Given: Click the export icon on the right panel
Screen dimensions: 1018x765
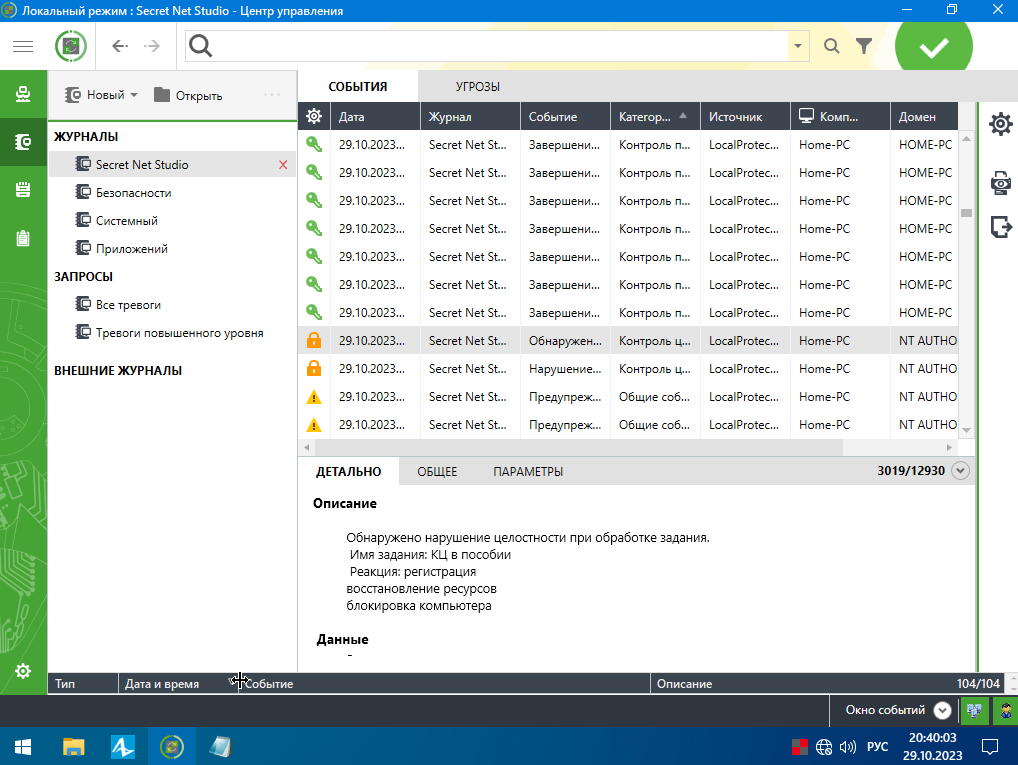Looking at the screenshot, I should click(1000, 227).
